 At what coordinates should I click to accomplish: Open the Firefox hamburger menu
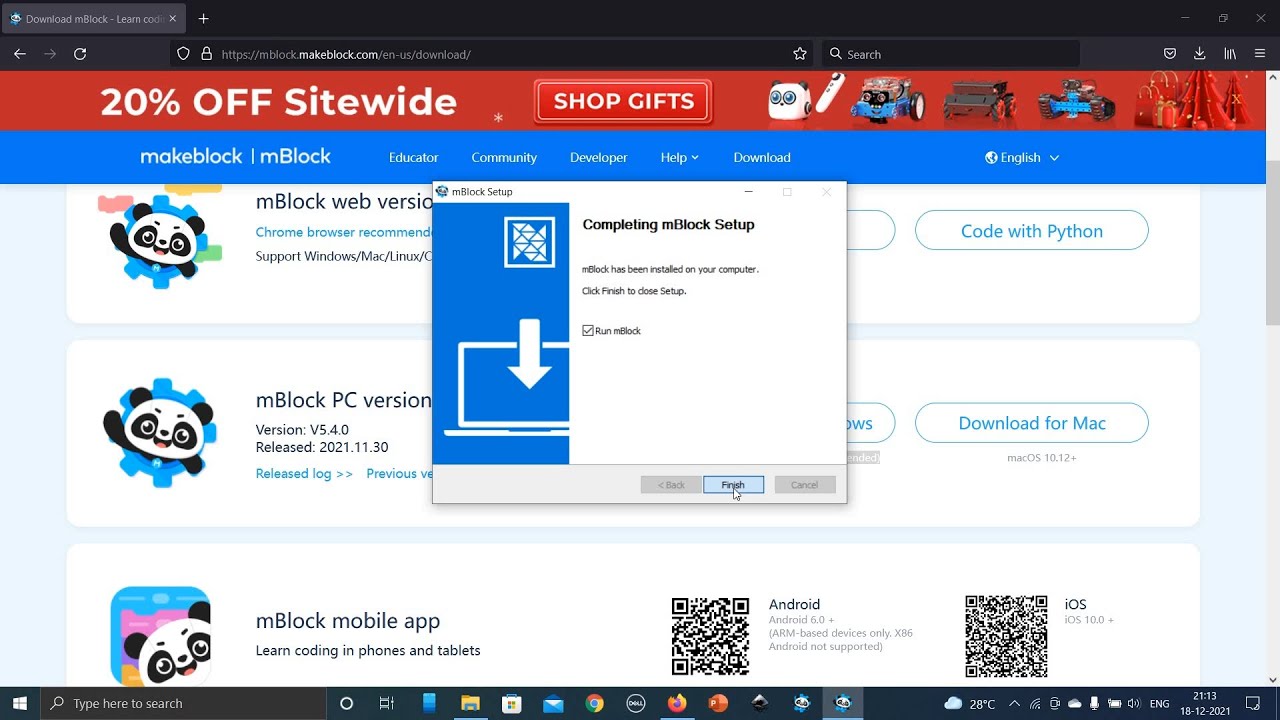click(1260, 54)
